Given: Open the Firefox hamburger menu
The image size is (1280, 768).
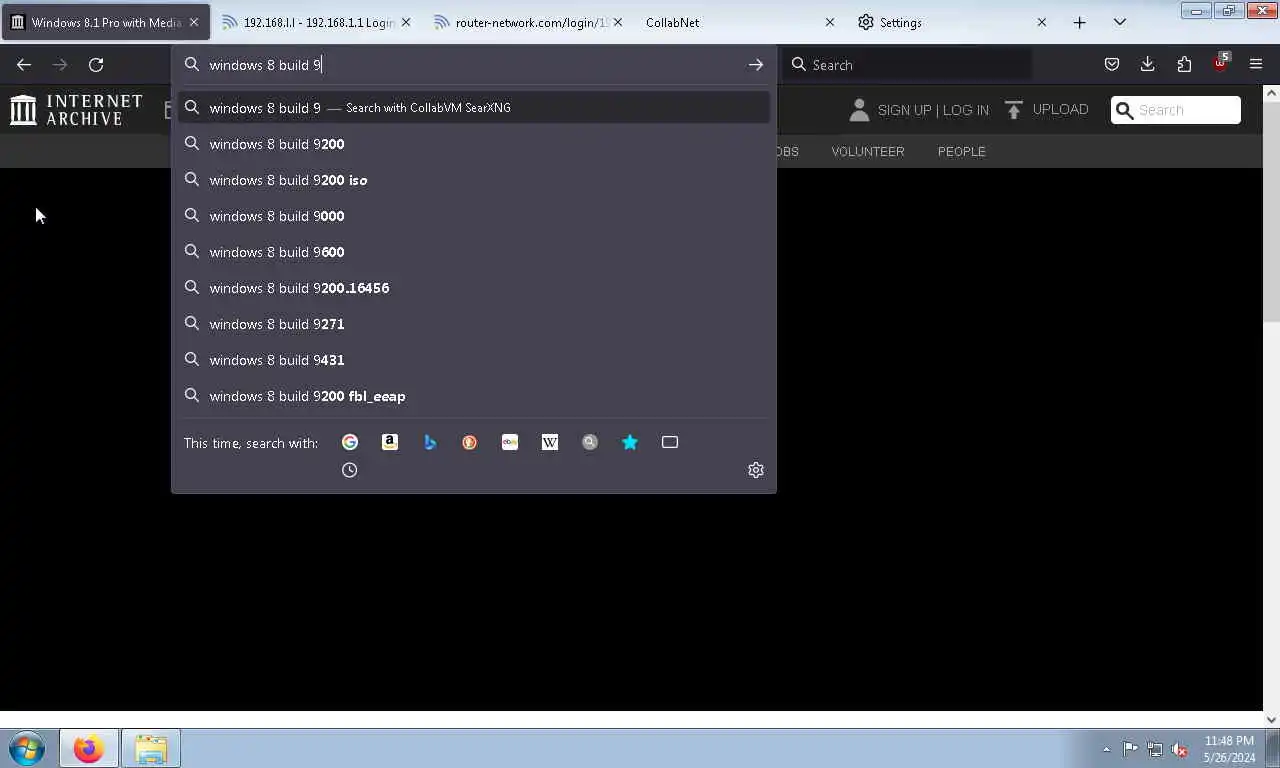Looking at the screenshot, I should coord(1256,65).
